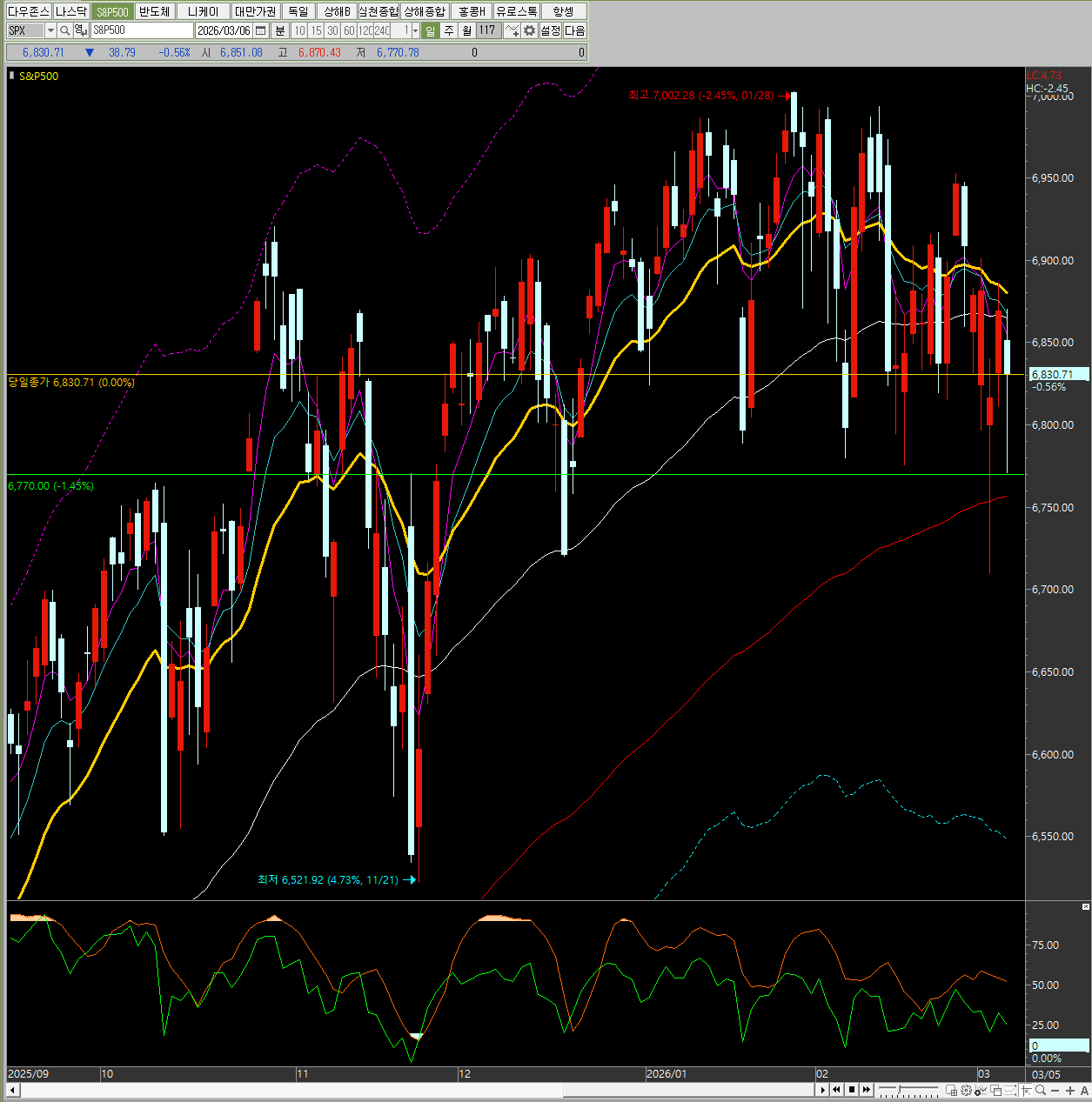Switch to the 독일 index tab

pos(298,11)
